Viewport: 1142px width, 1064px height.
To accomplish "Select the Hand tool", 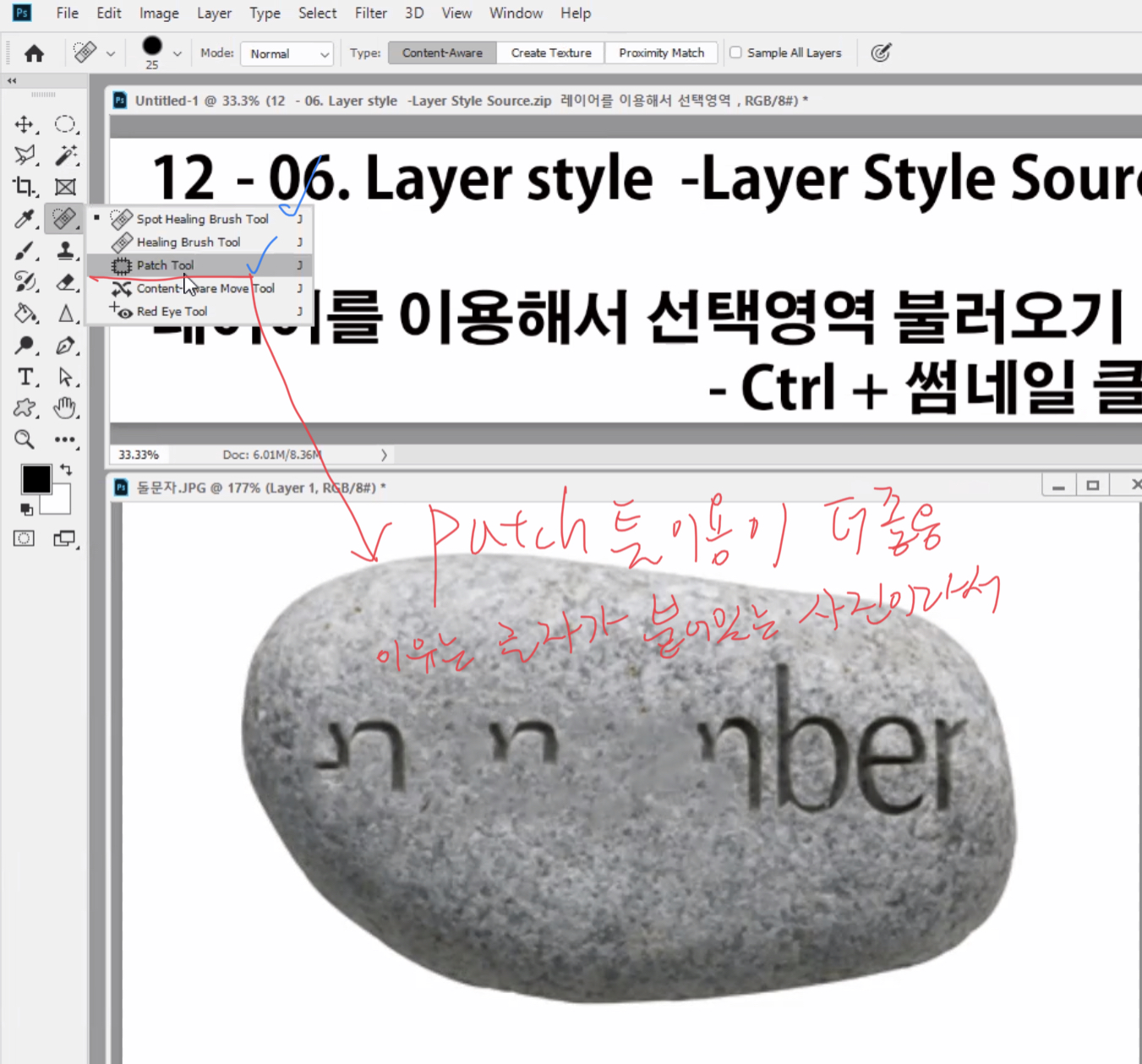I will point(65,408).
